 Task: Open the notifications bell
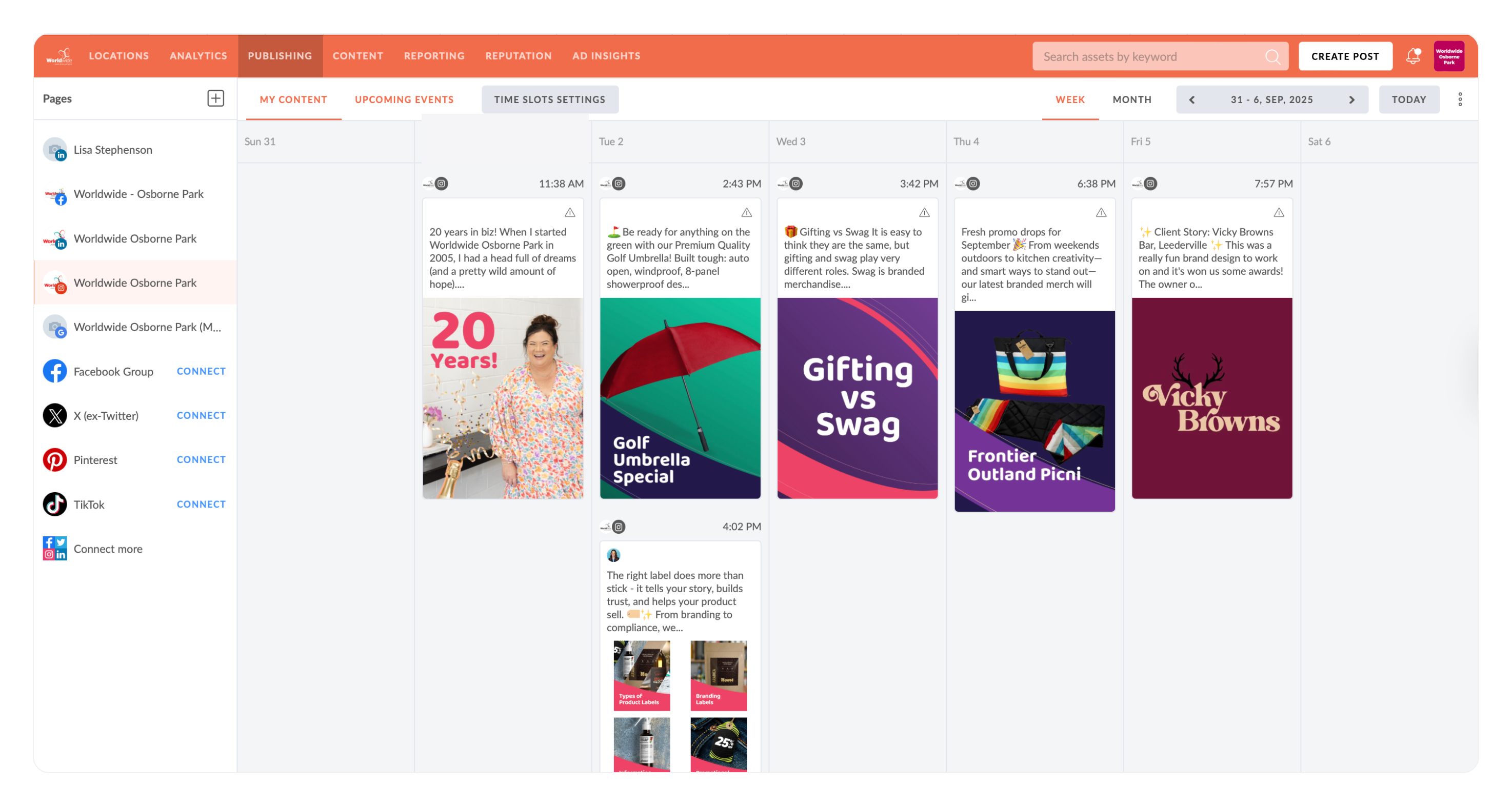click(x=1413, y=56)
